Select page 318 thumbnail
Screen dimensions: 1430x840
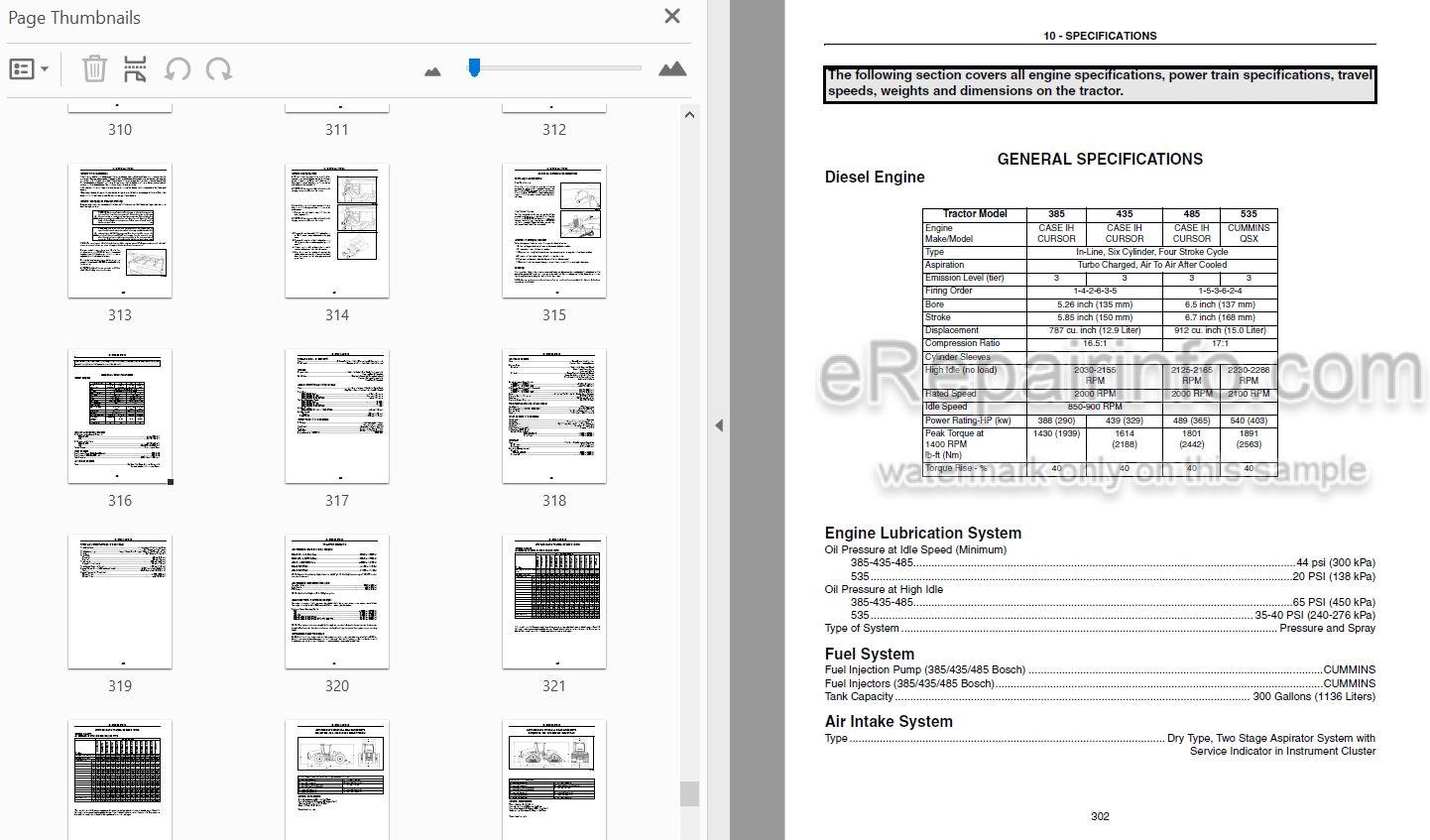pos(554,417)
